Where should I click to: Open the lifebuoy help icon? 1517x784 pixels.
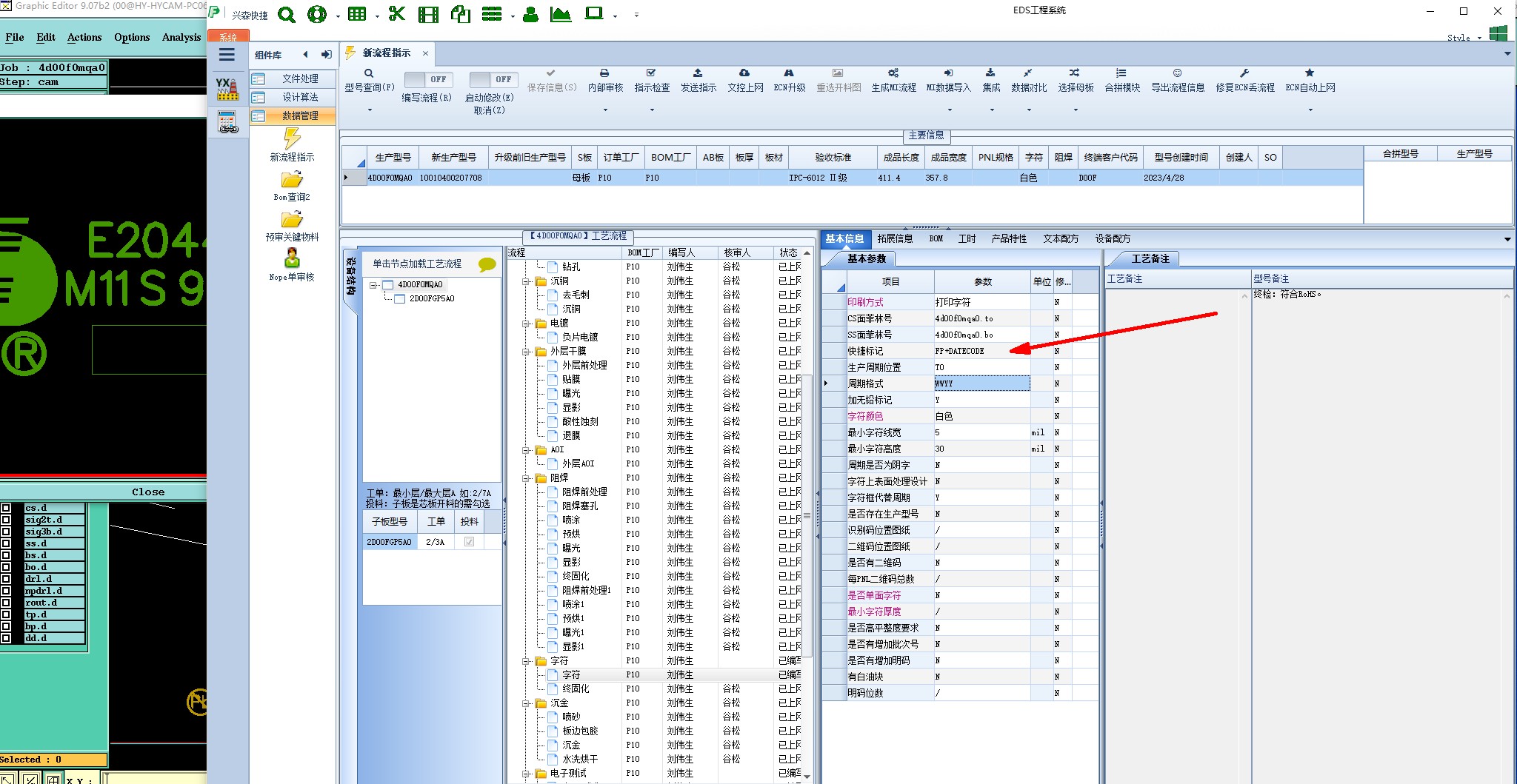317,14
